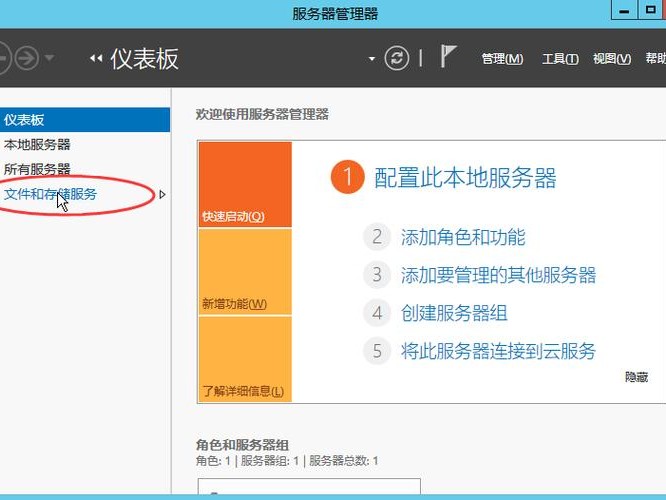666x500 pixels.
Task: Open dropdown arrow left of refresh icon
Action: [x=372, y=59]
